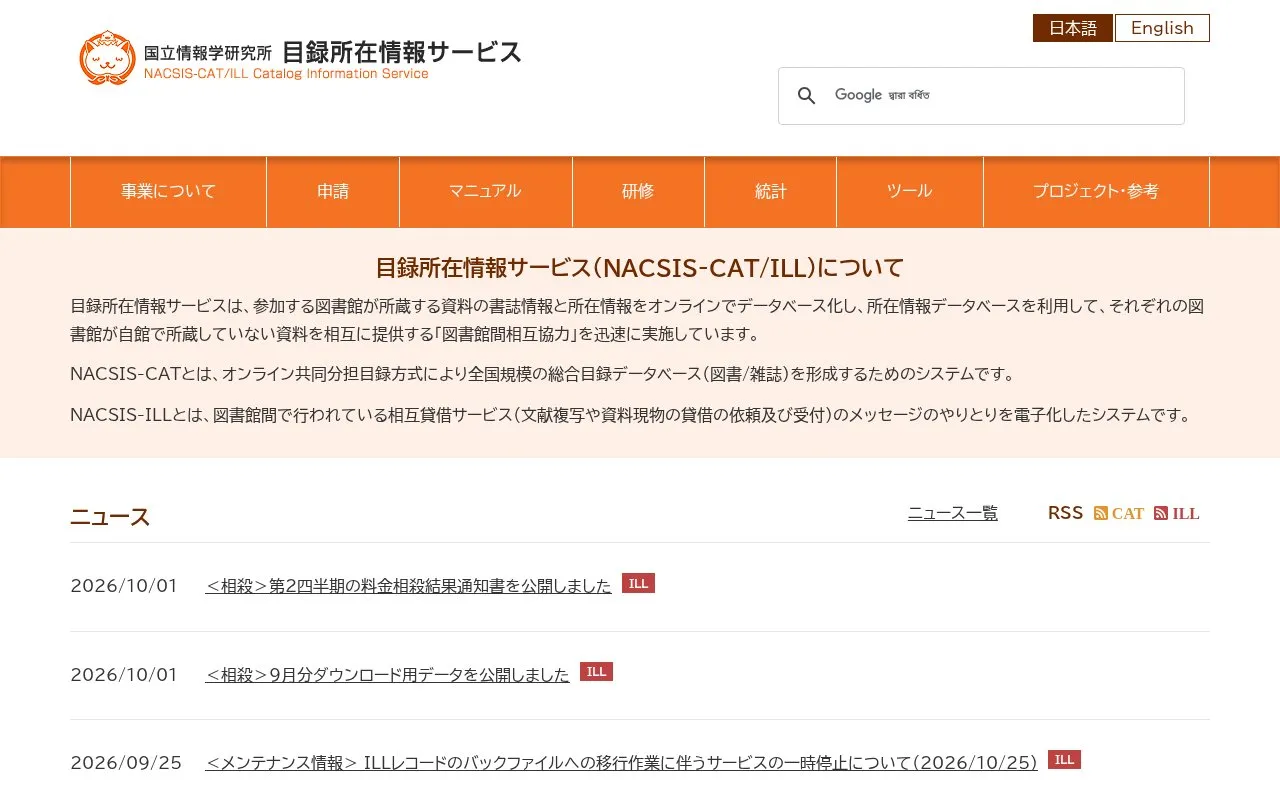This screenshot has width=1280, height=800.
Task: Switch language to 日本語
Action: [x=1073, y=28]
